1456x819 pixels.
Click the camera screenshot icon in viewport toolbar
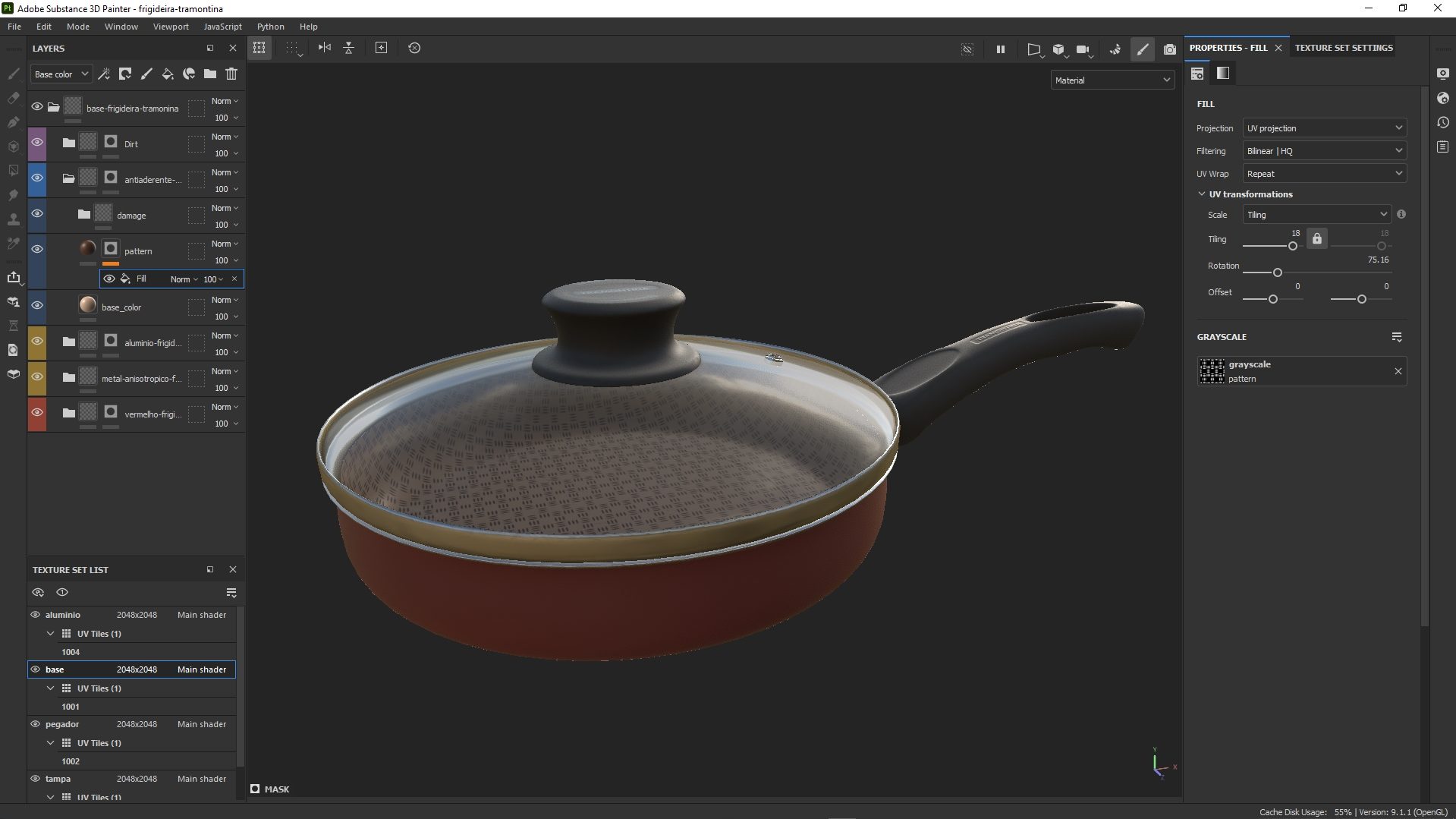(x=1169, y=49)
